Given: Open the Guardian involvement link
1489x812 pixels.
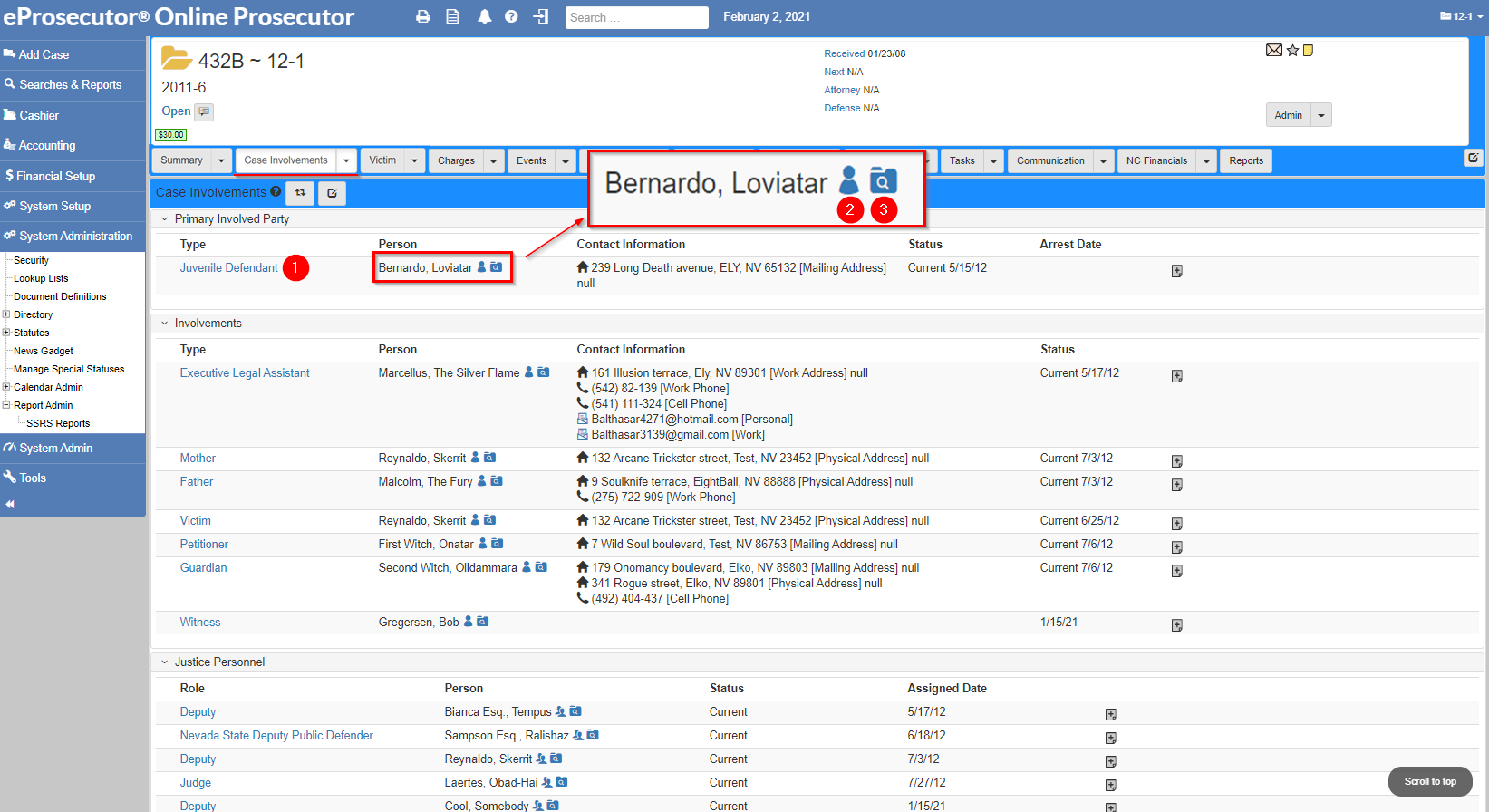Looking at the screenshot, I should (x=203, y=567).
